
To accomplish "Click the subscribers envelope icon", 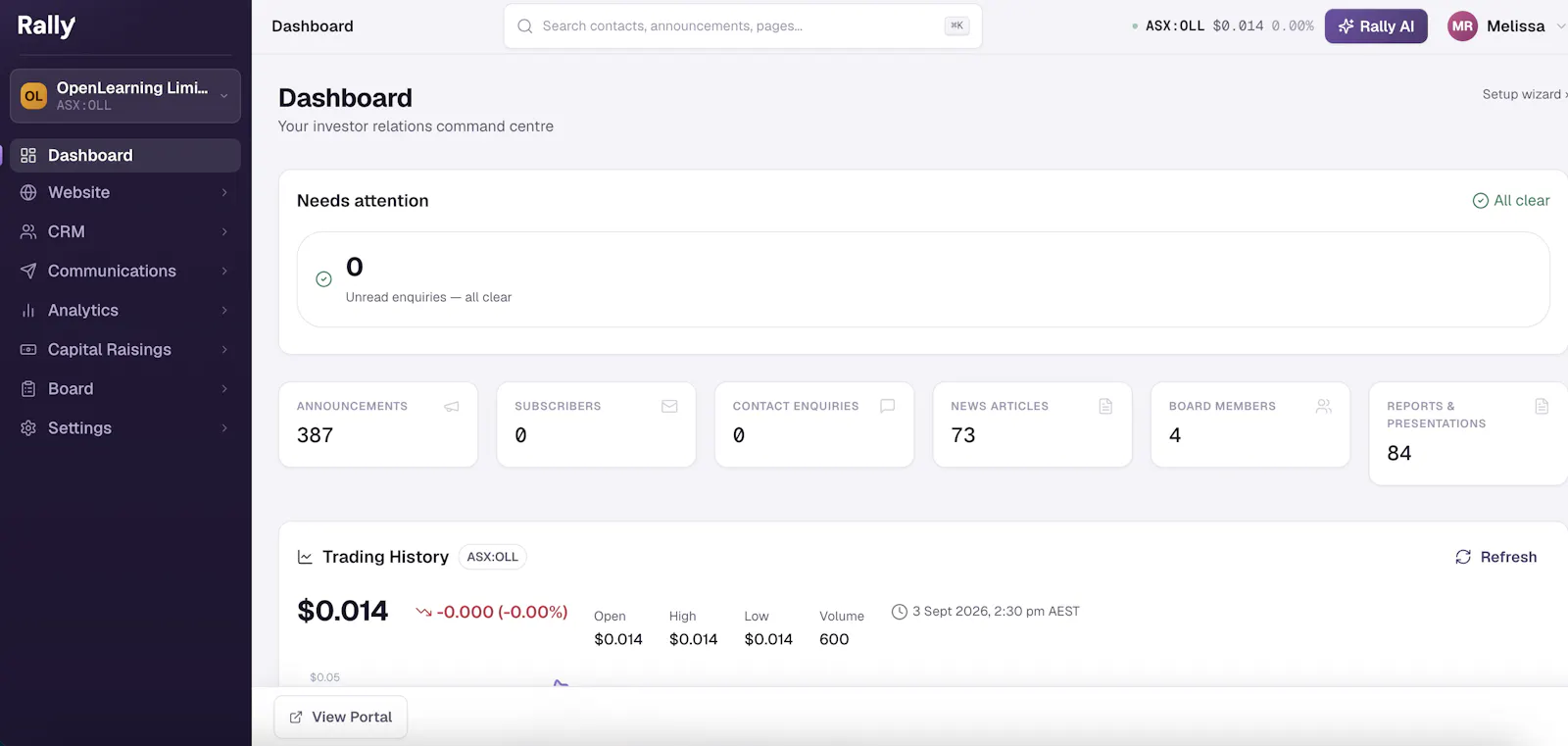I will click(669, 406).
